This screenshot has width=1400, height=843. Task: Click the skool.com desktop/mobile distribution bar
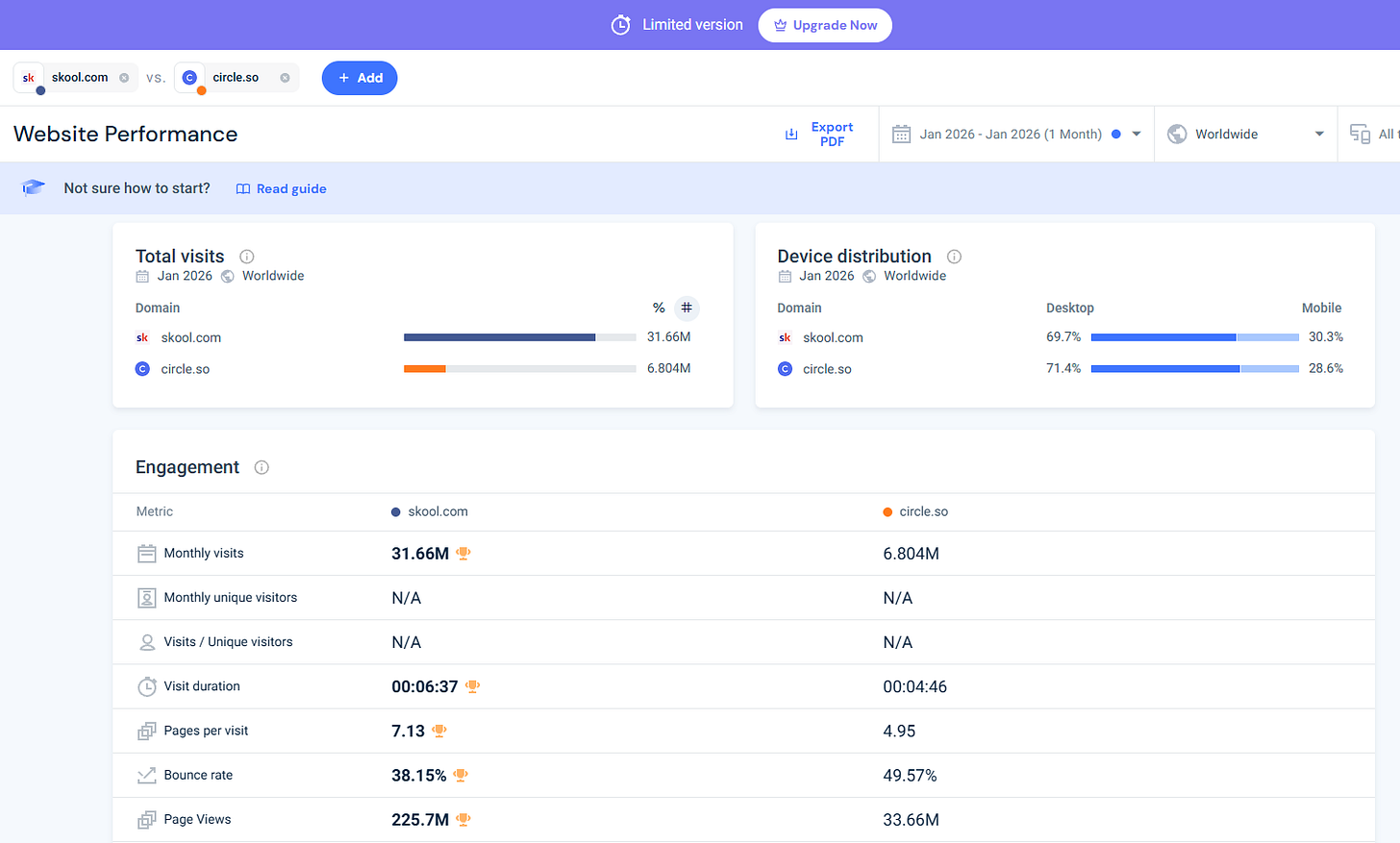[x=1195, y=337]
